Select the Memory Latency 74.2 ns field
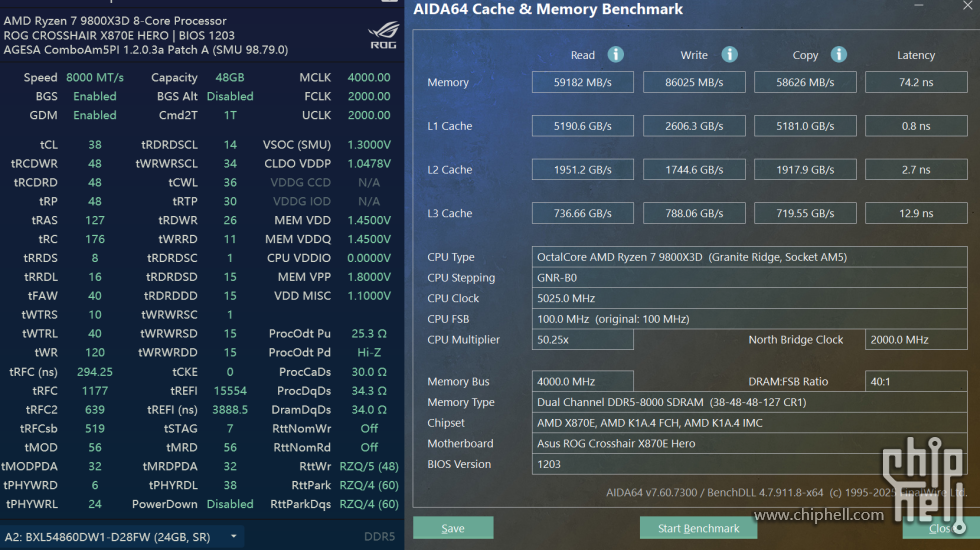980x550 pixels. tap(916, 82)
